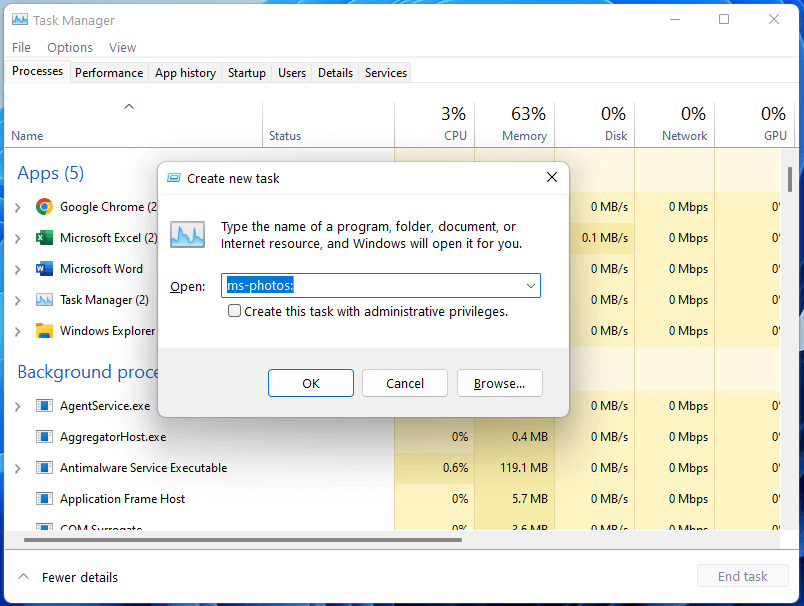The image size is (804, 606).
Task: Sort by the CPU column header
Action: point(435,125)
